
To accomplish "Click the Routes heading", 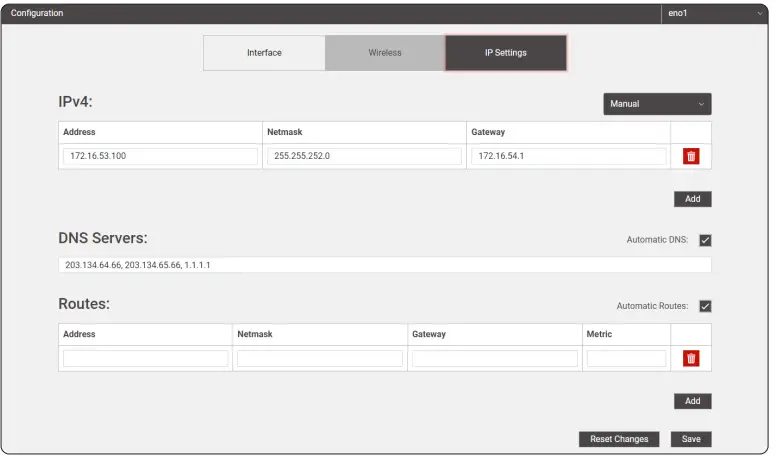I will click(84, 304).
